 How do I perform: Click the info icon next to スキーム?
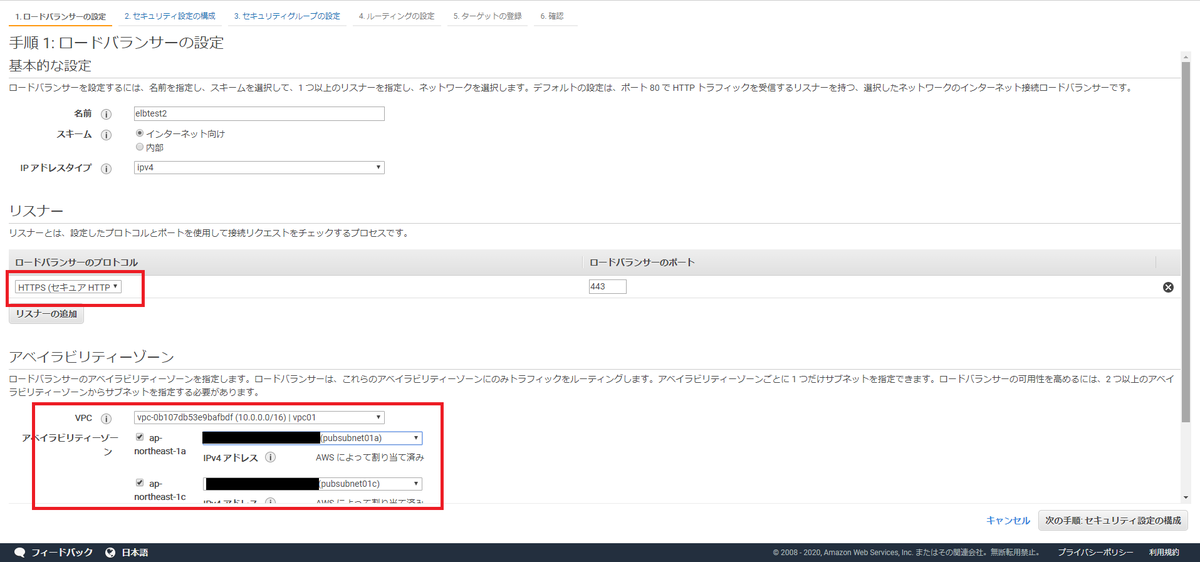pos(106,134)
